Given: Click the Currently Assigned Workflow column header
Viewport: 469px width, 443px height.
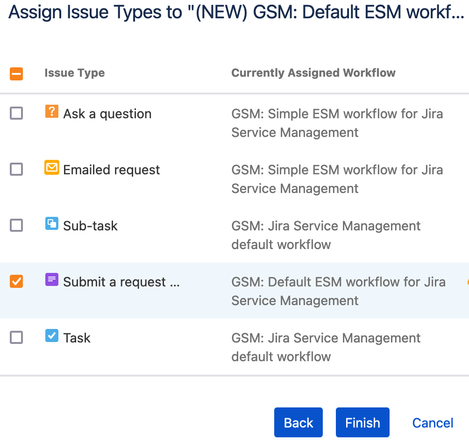Looking at the screenshot, I should click(313, 73).
